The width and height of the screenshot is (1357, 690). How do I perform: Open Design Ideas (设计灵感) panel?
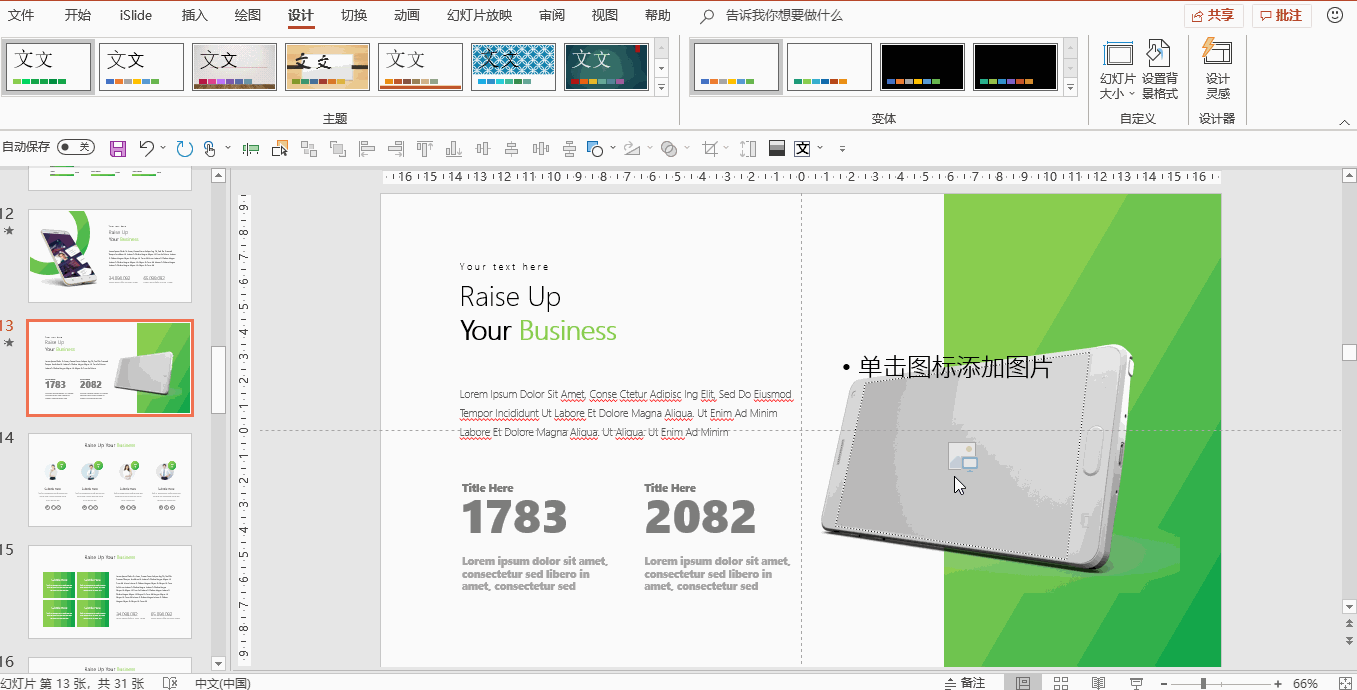[1217, 68]
